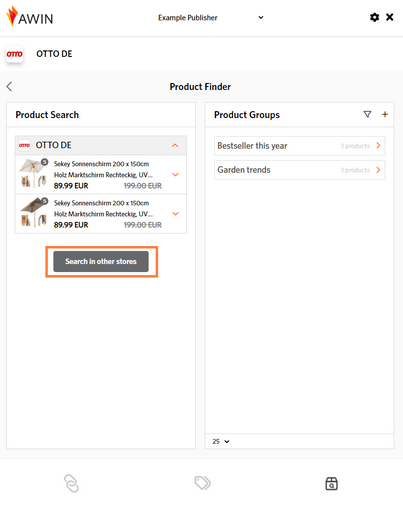The width and height of the screenshot is (403, 505).
Task: Click the OTTO logo in the header
Action: [x=14, y=54]
